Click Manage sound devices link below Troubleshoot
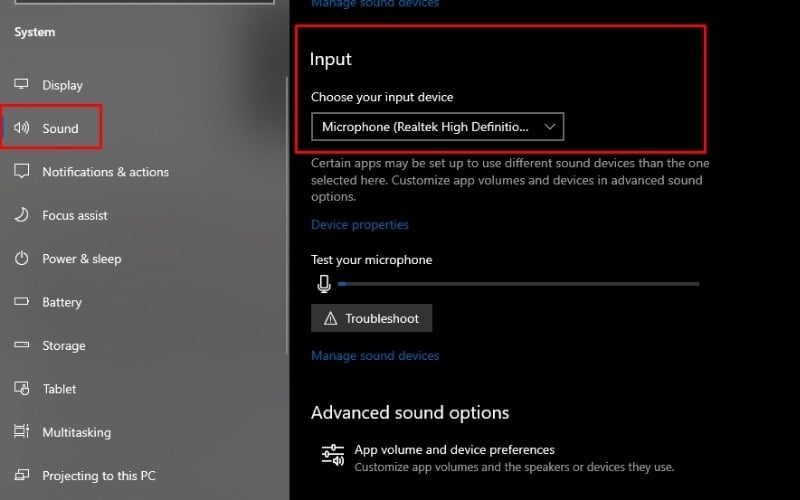This screenshot has width=800, height=500. 375,356
